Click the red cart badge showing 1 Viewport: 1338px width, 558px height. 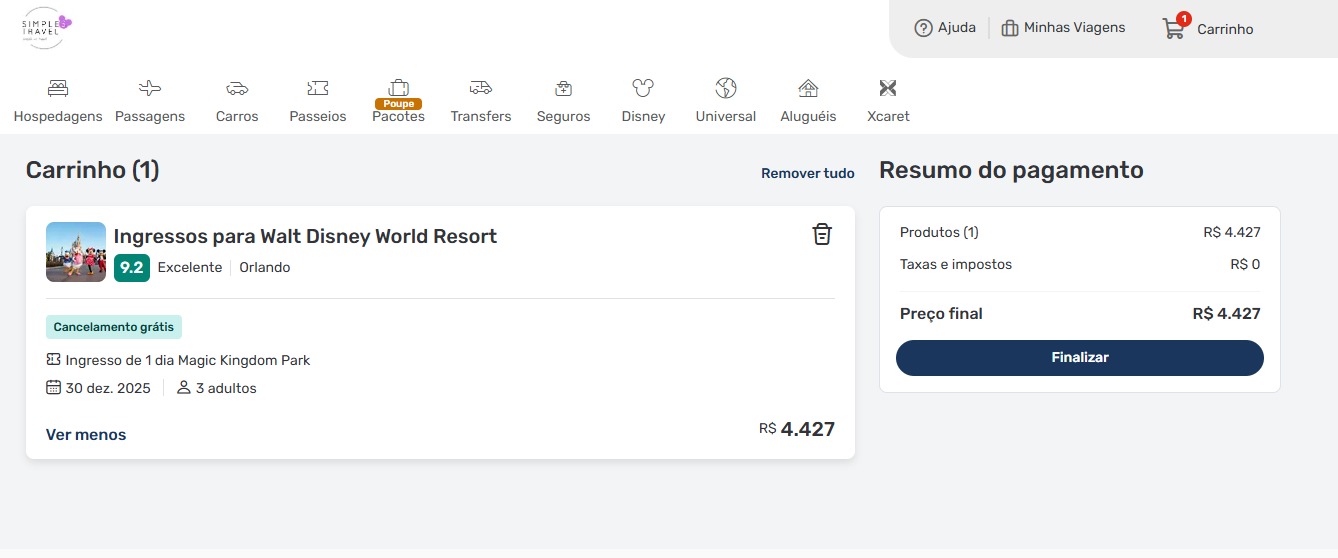(1184, 19)
